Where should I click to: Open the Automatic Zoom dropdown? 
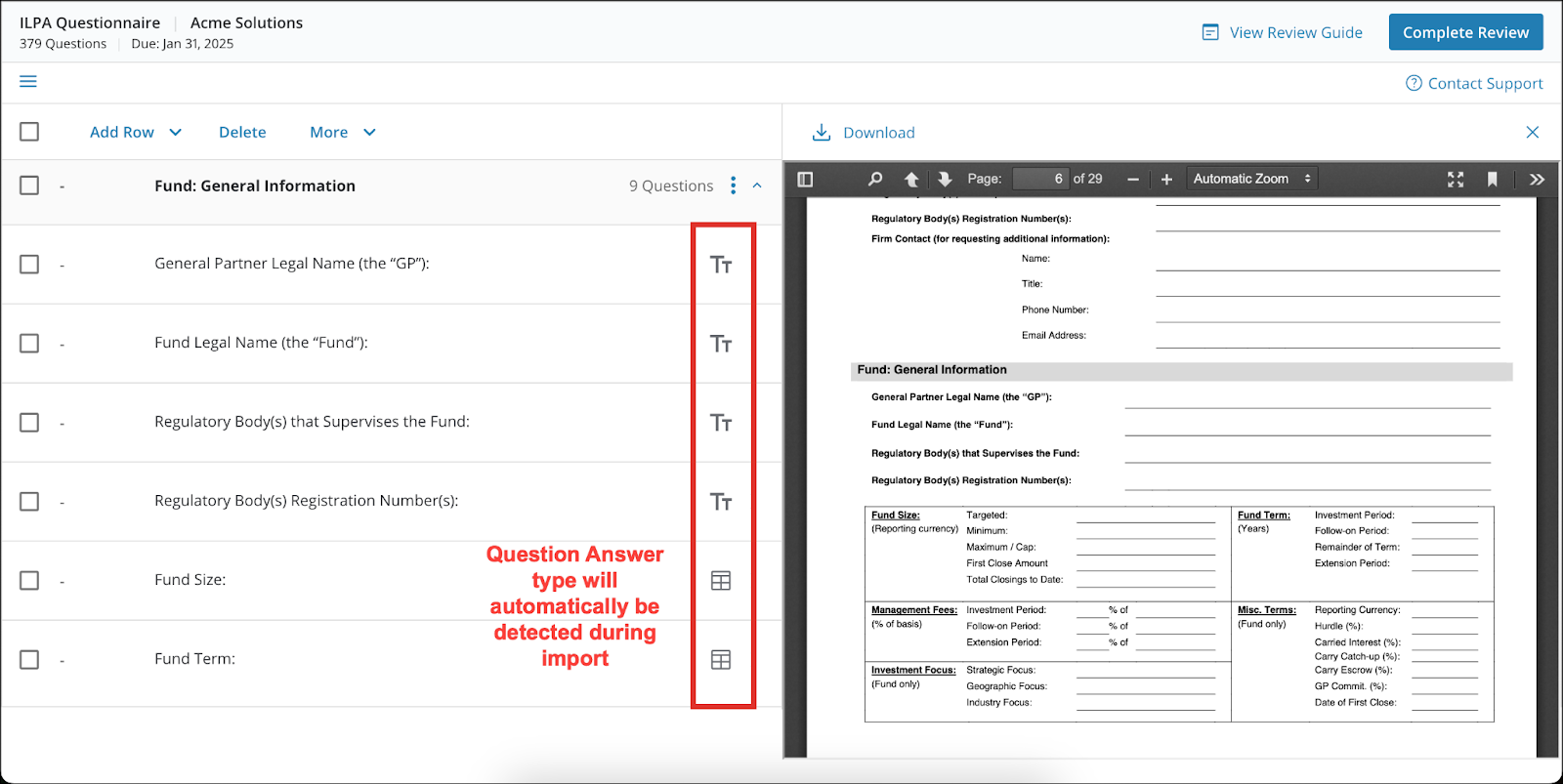tap(1252, 179)
